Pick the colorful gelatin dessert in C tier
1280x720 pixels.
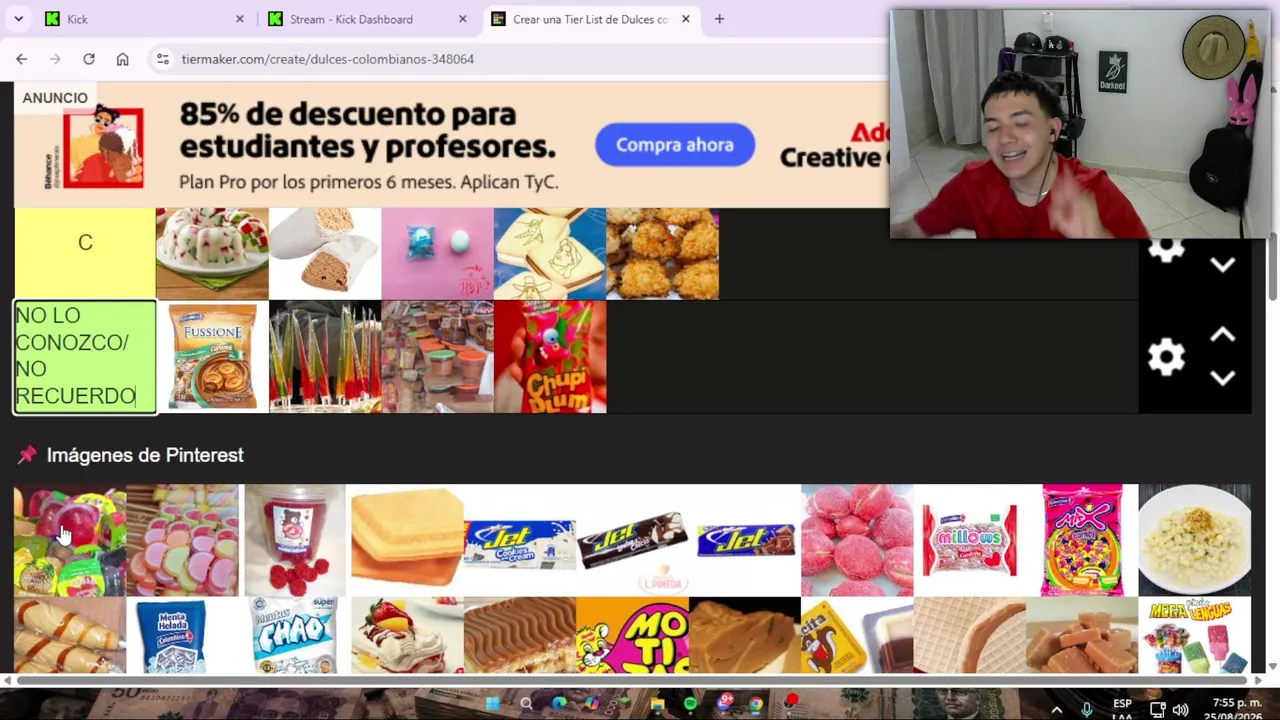(x=212, y=253)
